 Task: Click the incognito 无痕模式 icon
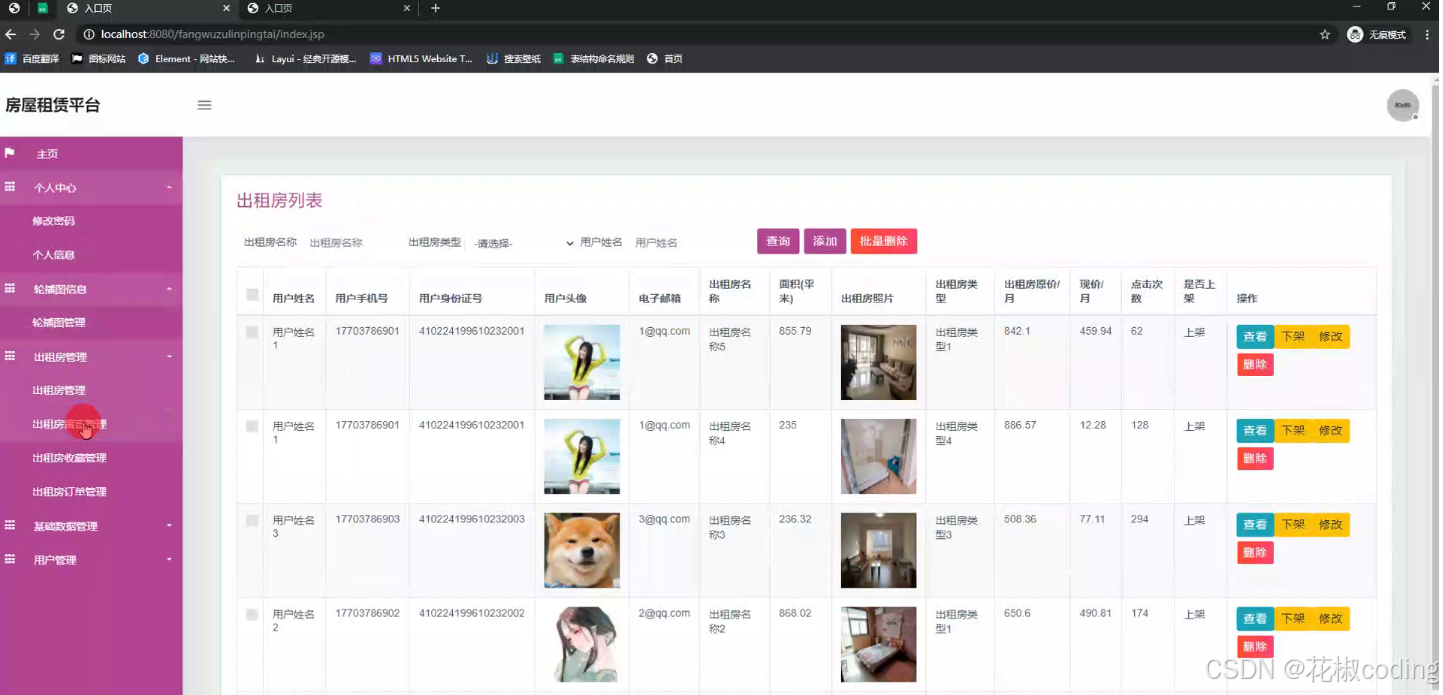(1355, 34)
